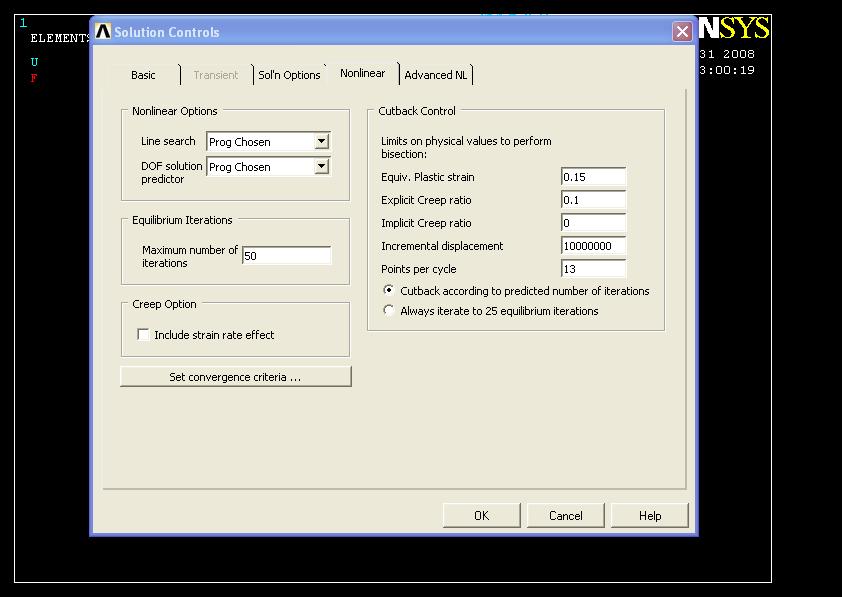Open the Sol'n Options tab
Image resolution: width=842 pixels, height=597 pixels.
click(289, 75)
